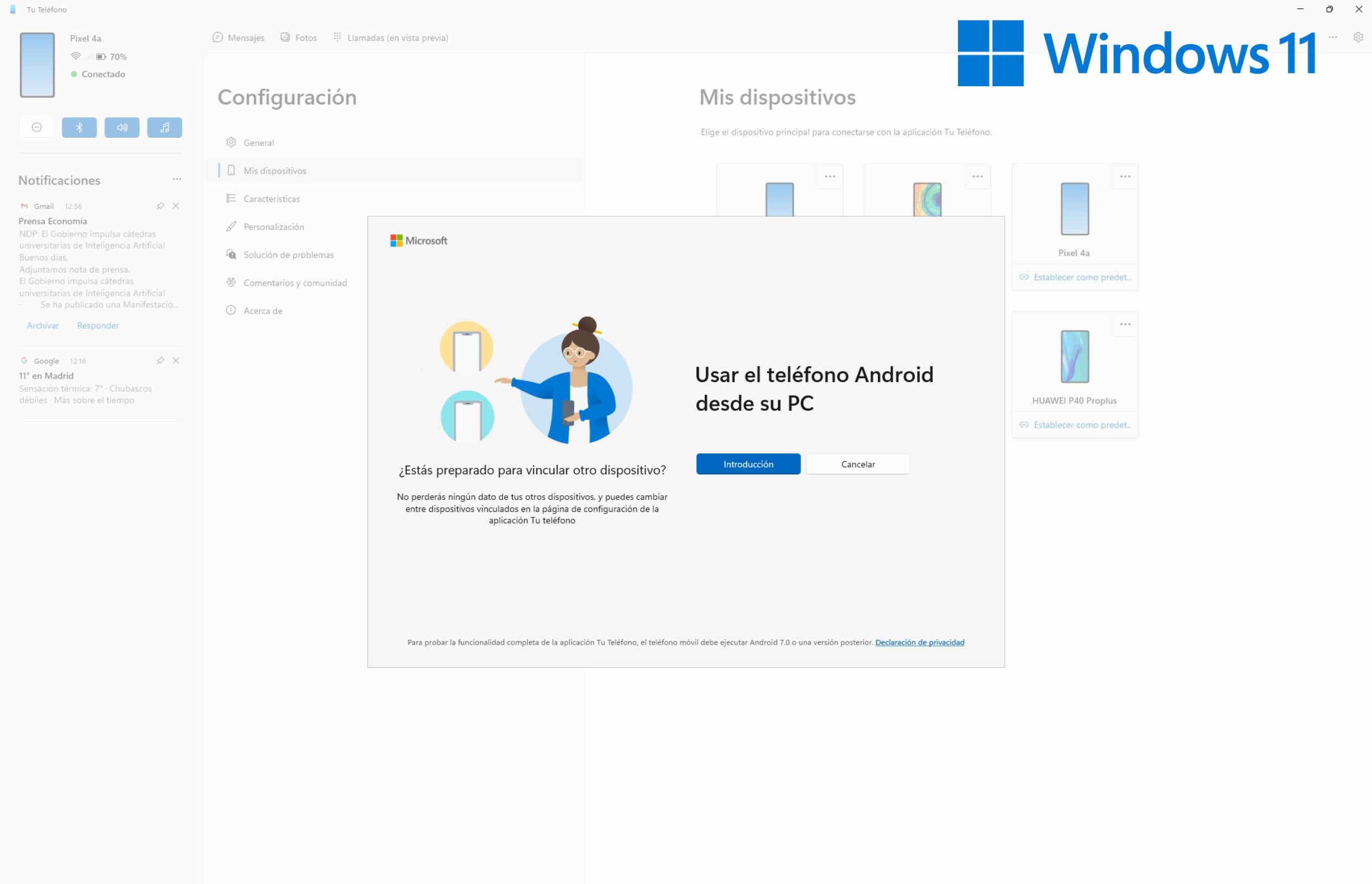Click the Microsoft logo in dialog
This screenshot has width=1372, height=884.
pyautogui.click(x=418, y=240)
